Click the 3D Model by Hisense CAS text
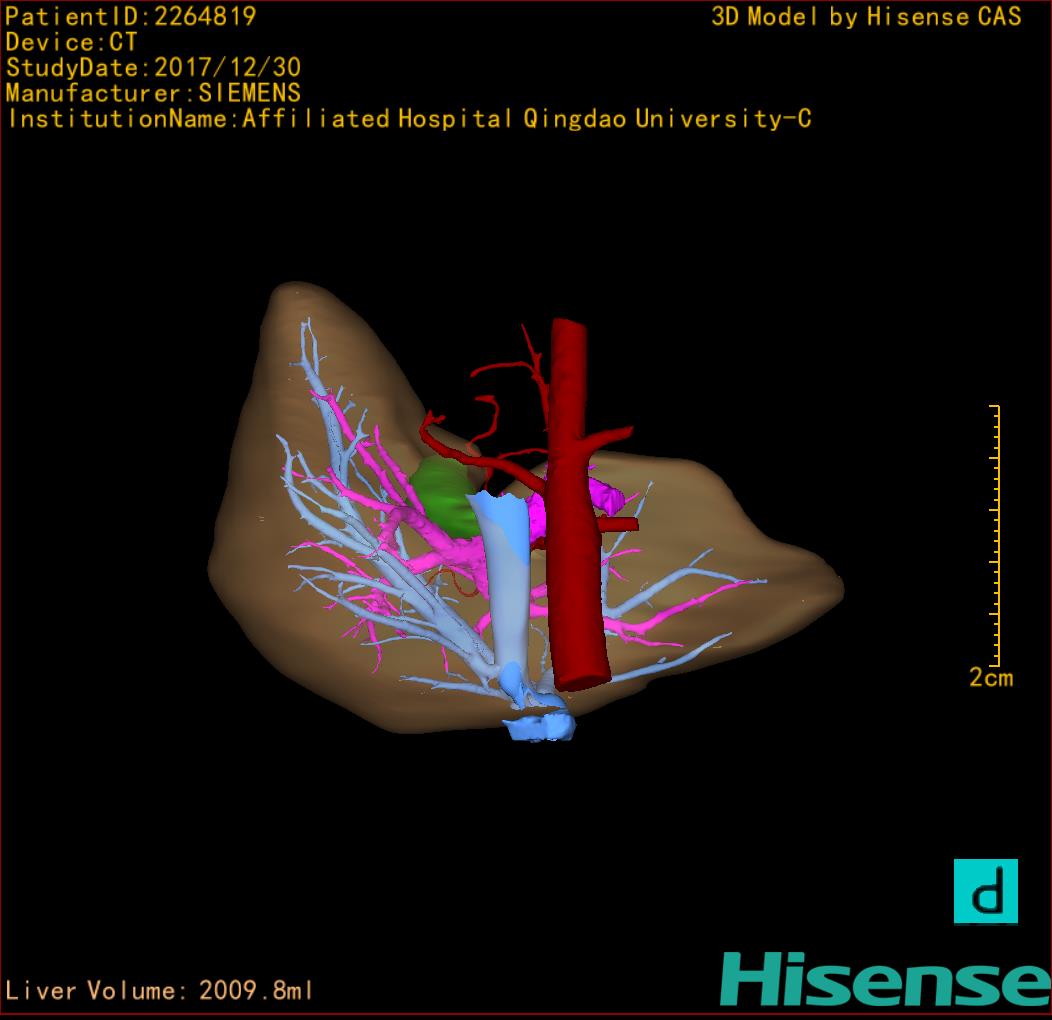Screen dimensions: 1052x1020 [866, 17]
